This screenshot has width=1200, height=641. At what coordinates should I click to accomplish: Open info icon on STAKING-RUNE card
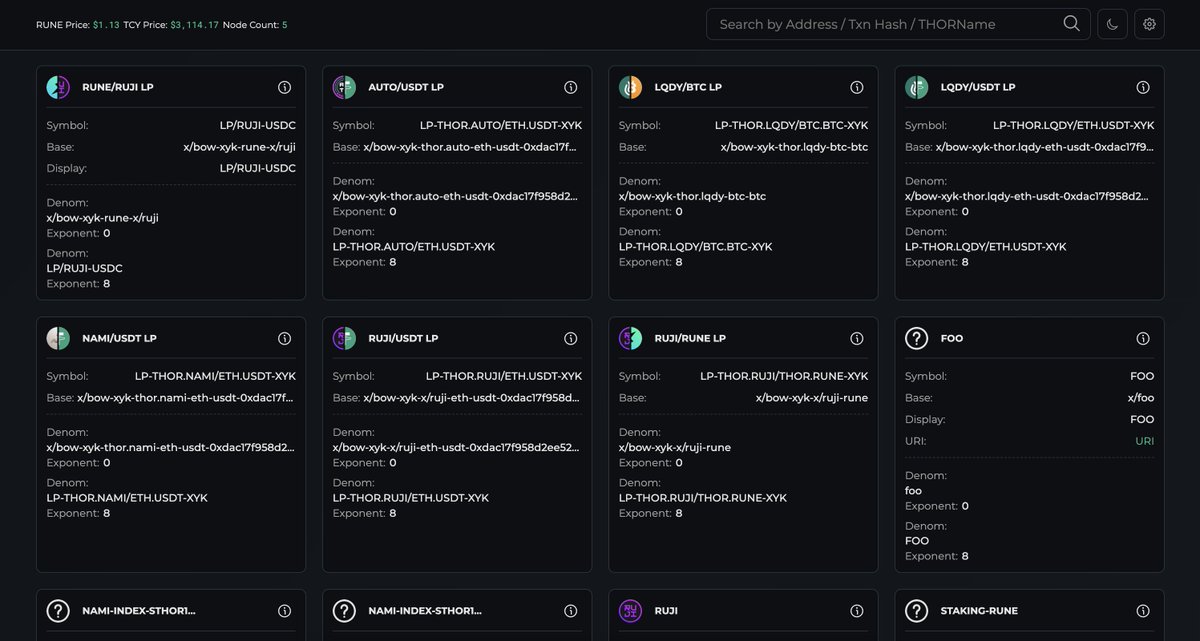tap(1143, 611)
